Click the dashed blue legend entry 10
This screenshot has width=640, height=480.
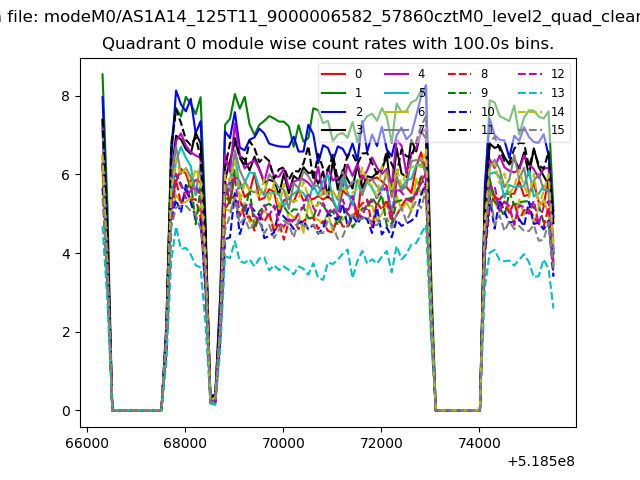click(471, 111)
